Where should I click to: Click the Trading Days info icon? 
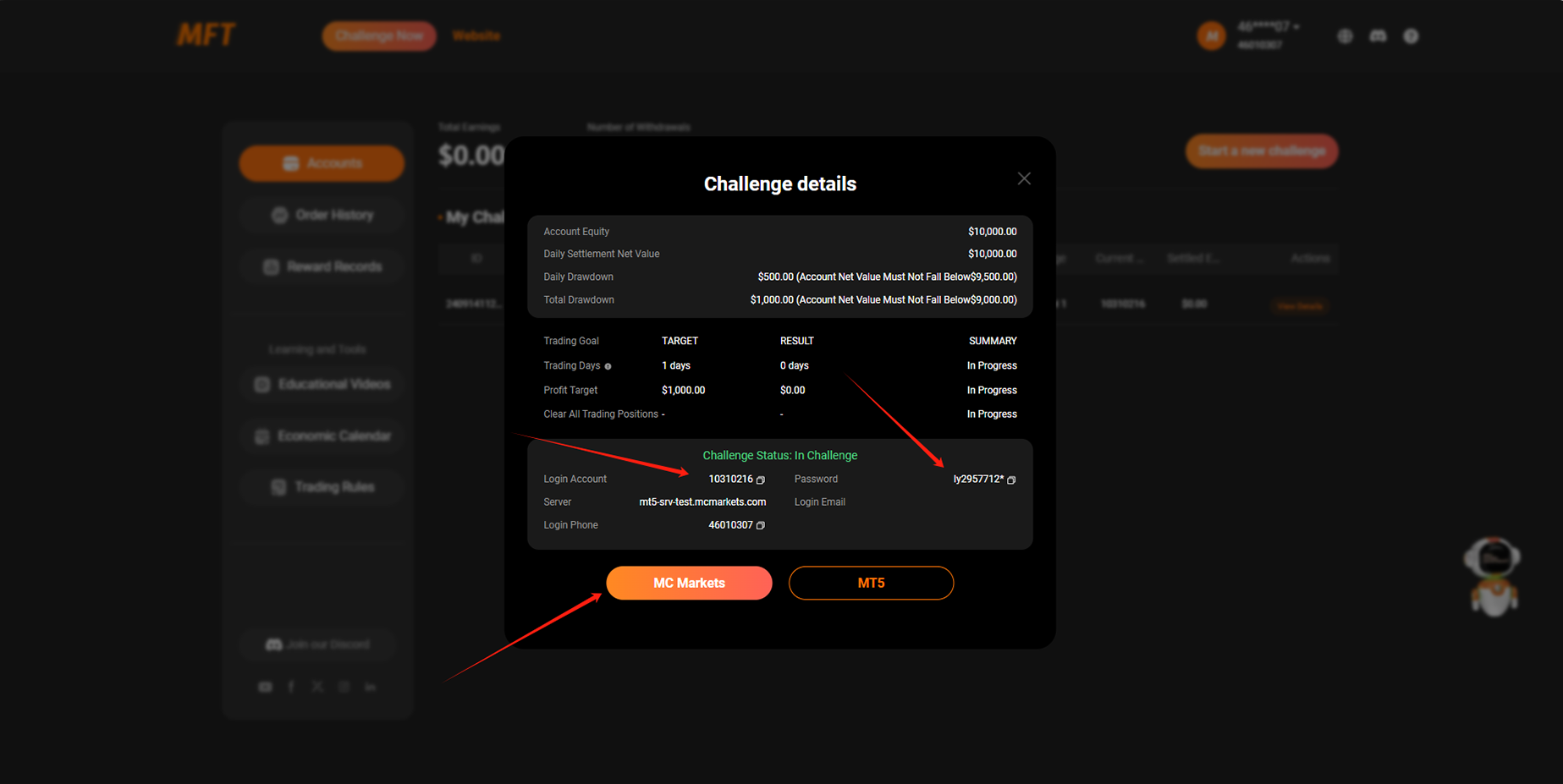tap(608, 366)
